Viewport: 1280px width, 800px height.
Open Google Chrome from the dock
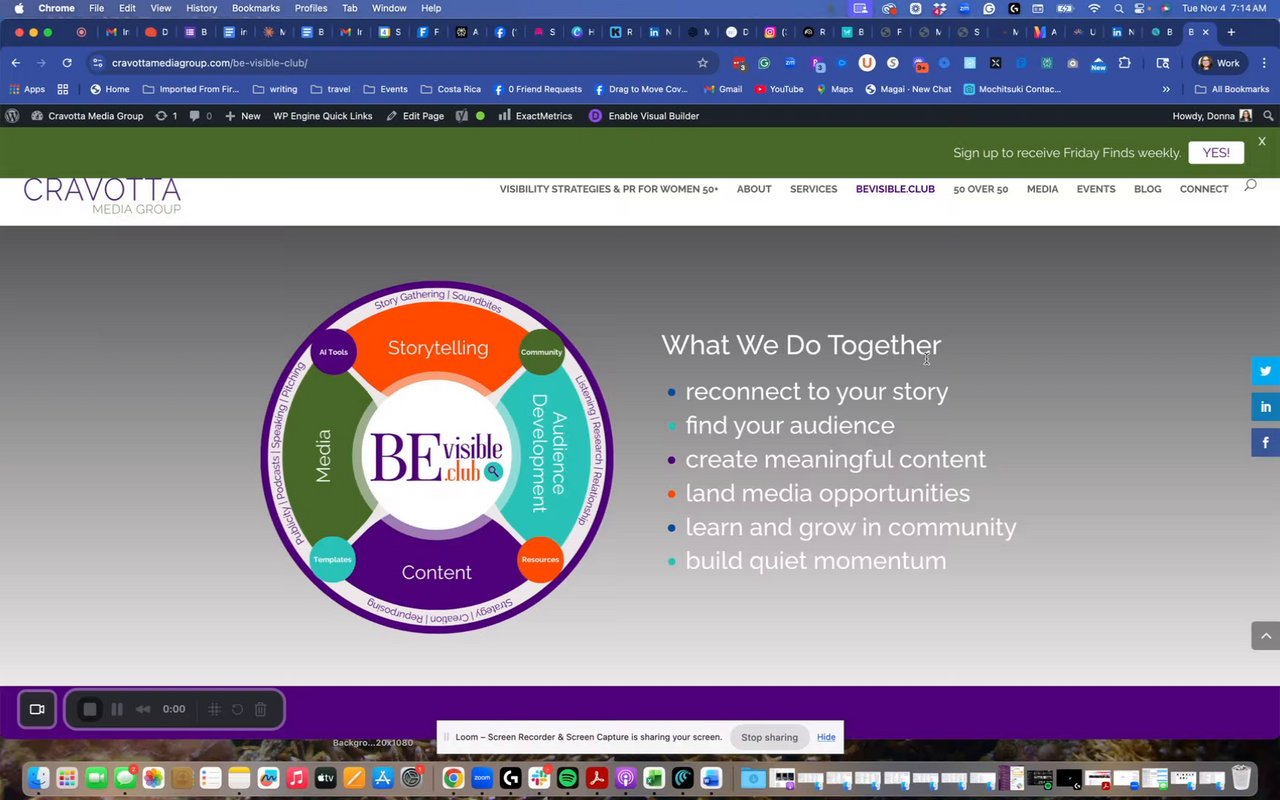(x=453, y=778)
